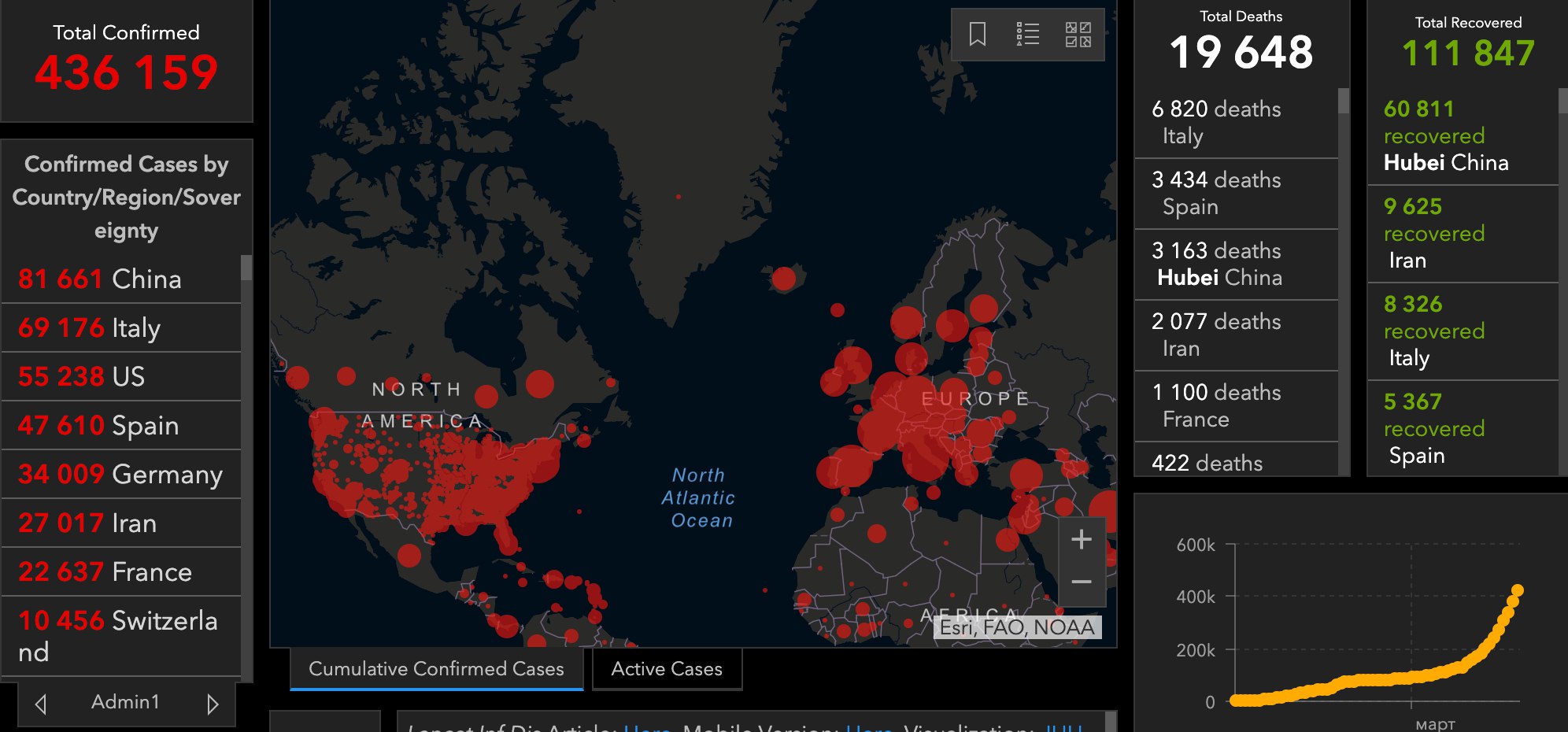This screenshot has height=732, width=1568.
Task: Click 1 100 deaths France entry
Action: coord(1236,406)
